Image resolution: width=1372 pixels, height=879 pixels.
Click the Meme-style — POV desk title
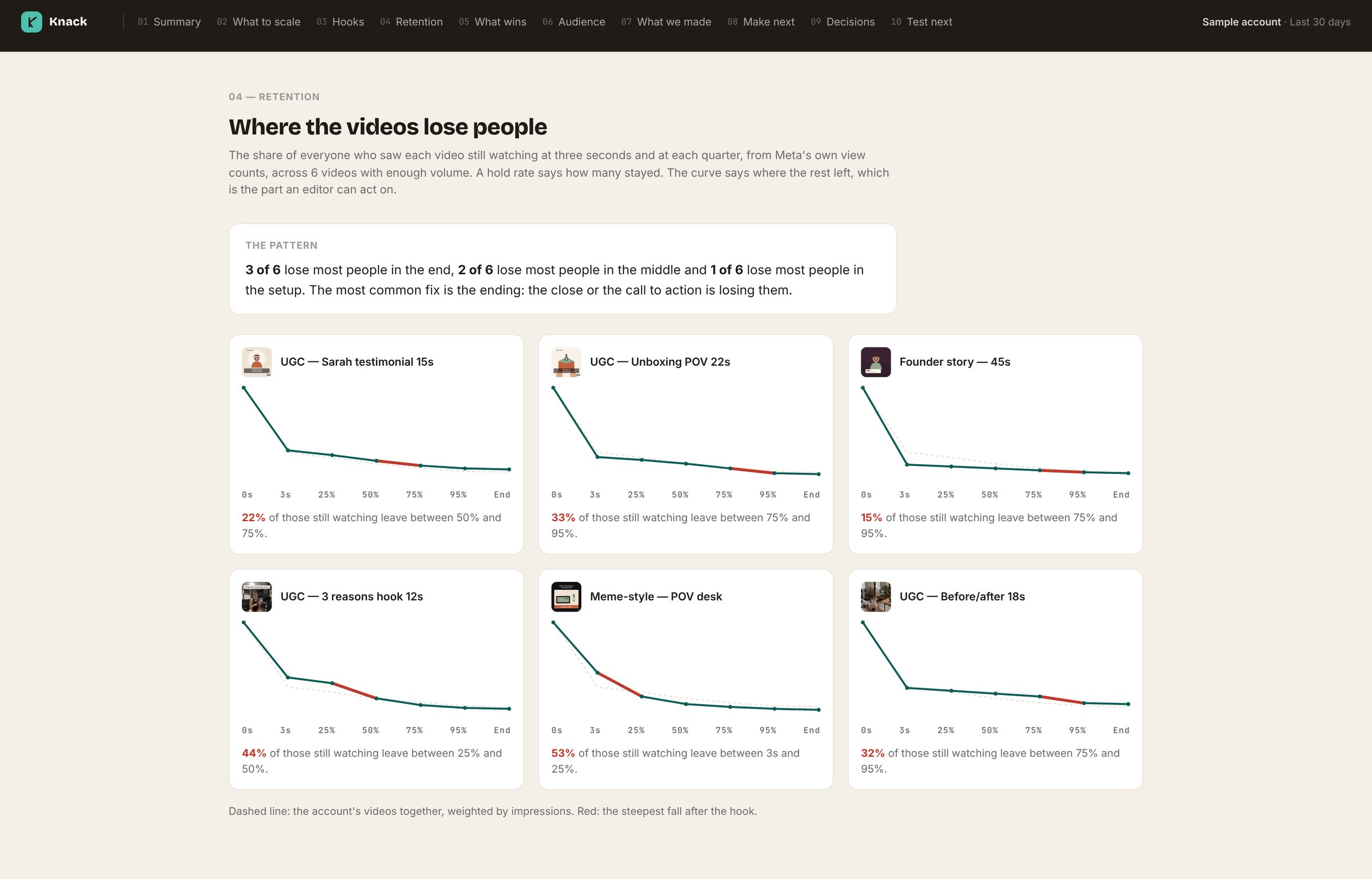(x=656, y=597)
